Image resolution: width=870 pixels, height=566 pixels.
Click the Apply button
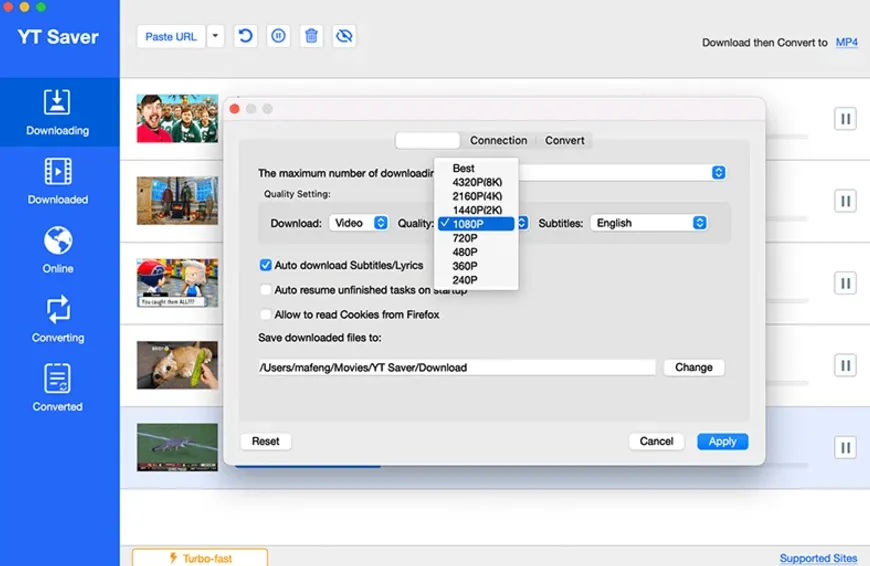[722, 441]
